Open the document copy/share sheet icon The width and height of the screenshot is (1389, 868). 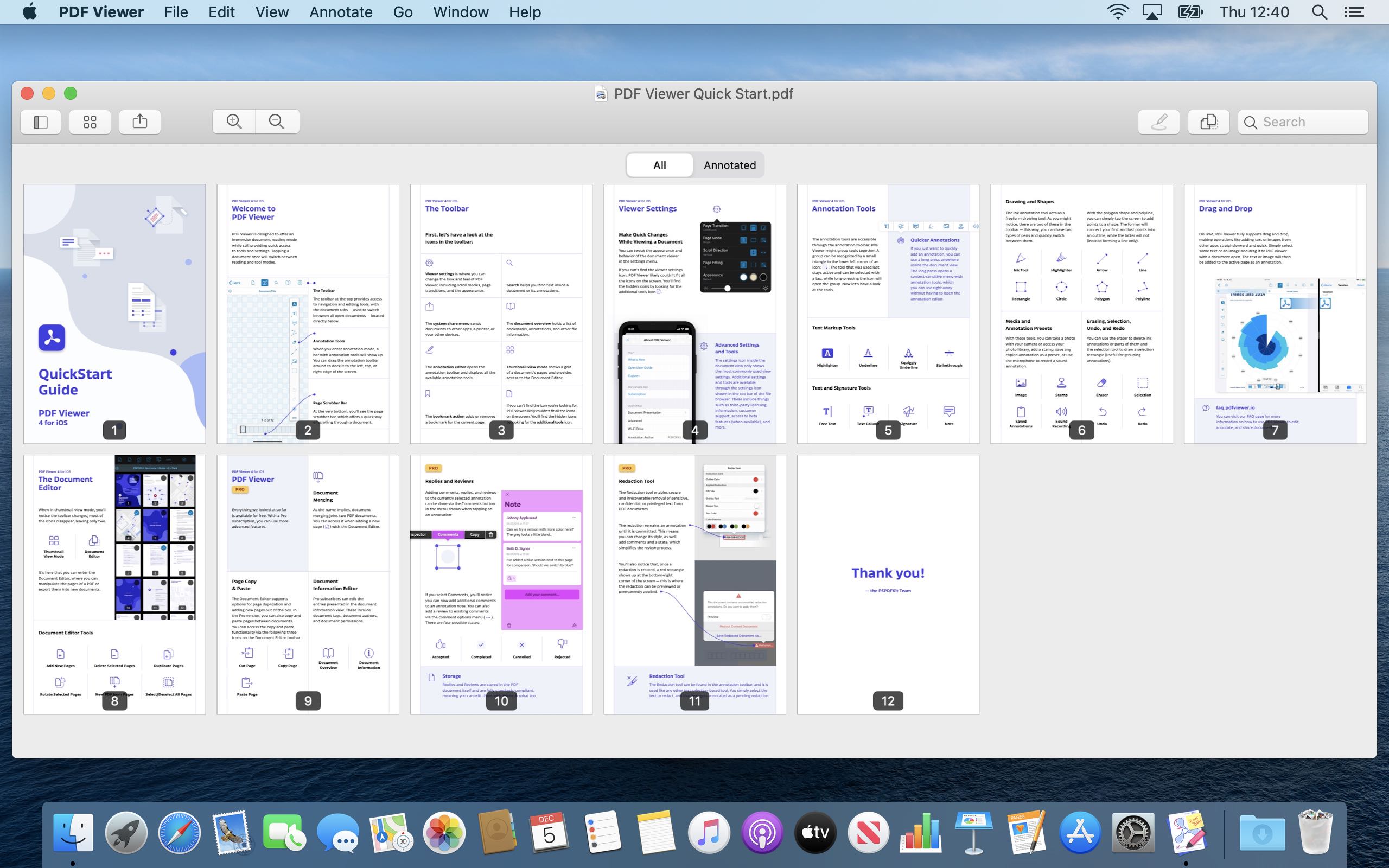pos(140,121)
